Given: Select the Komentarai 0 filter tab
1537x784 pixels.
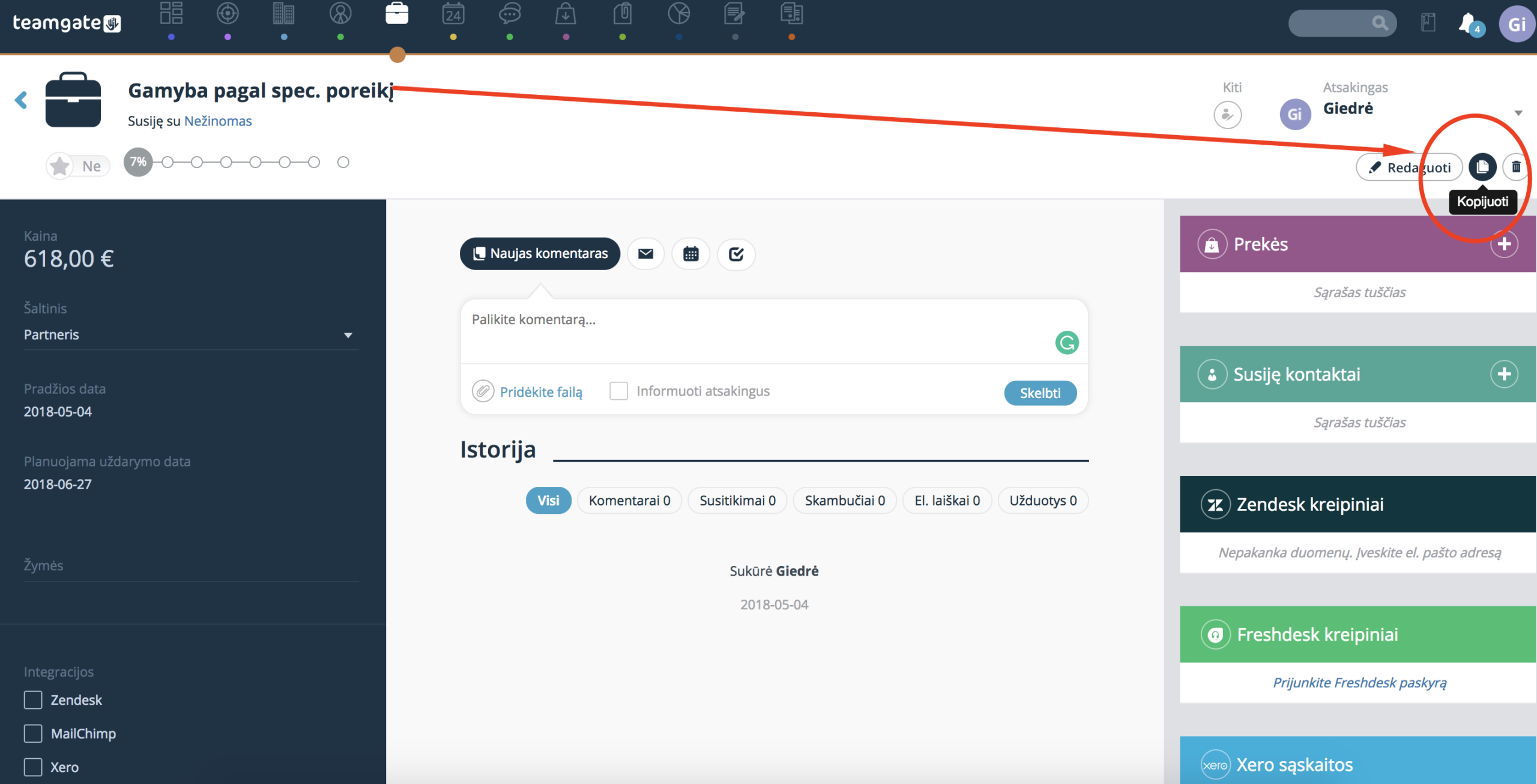Looking at the screenshot, I should coord(629,501).
